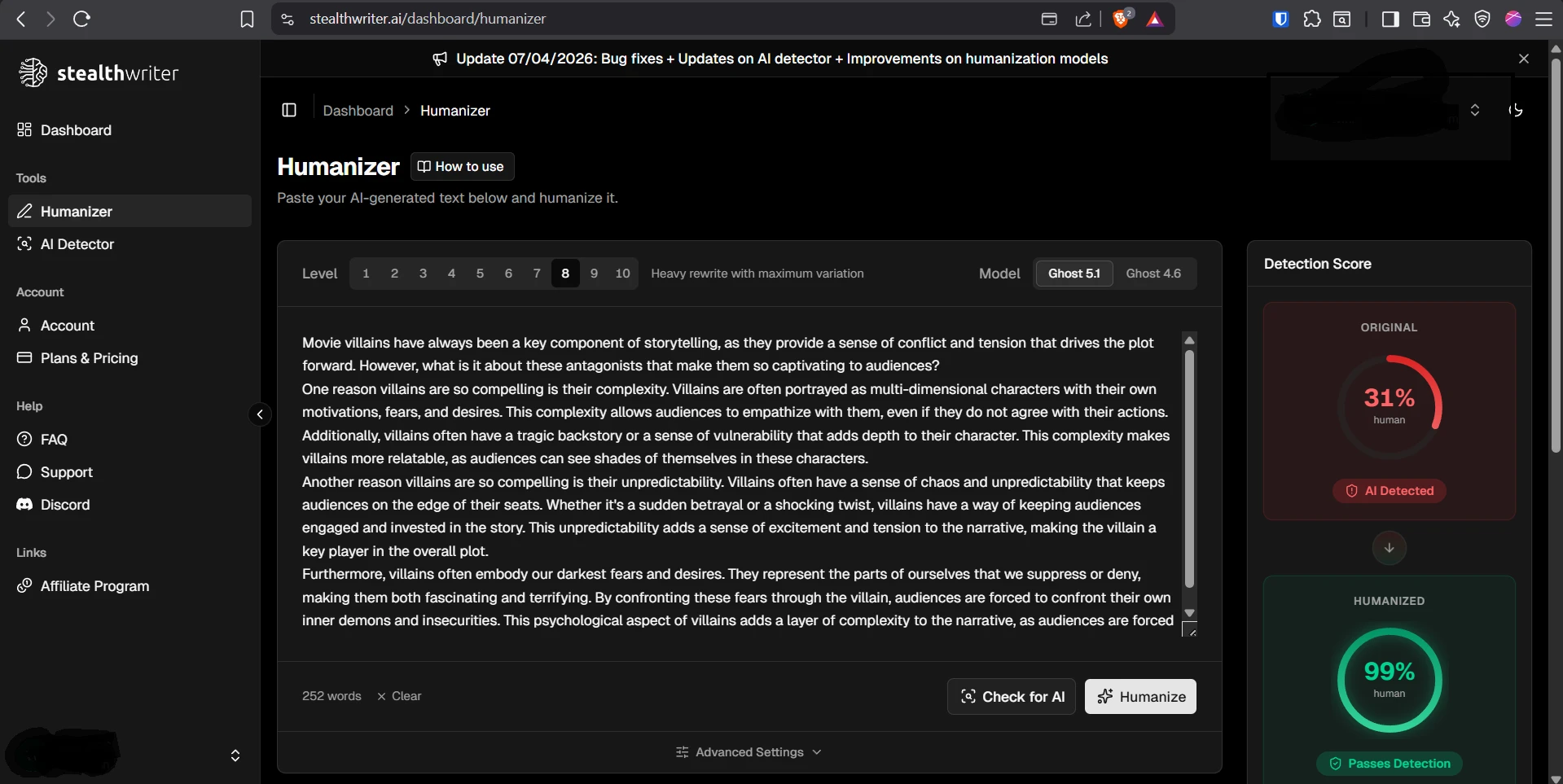Open the Discord community link
This screenshot has height=784, width=1563.
tap(64, 504)
